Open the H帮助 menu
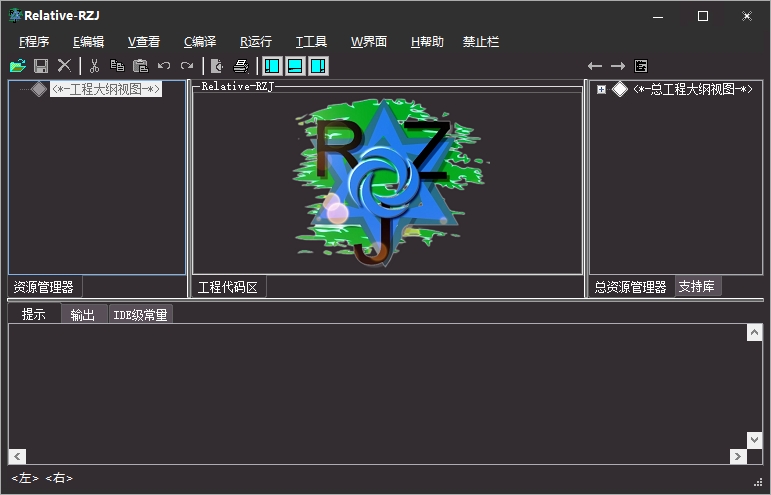Viewport: 771px width, 495px height. (427, 42)
